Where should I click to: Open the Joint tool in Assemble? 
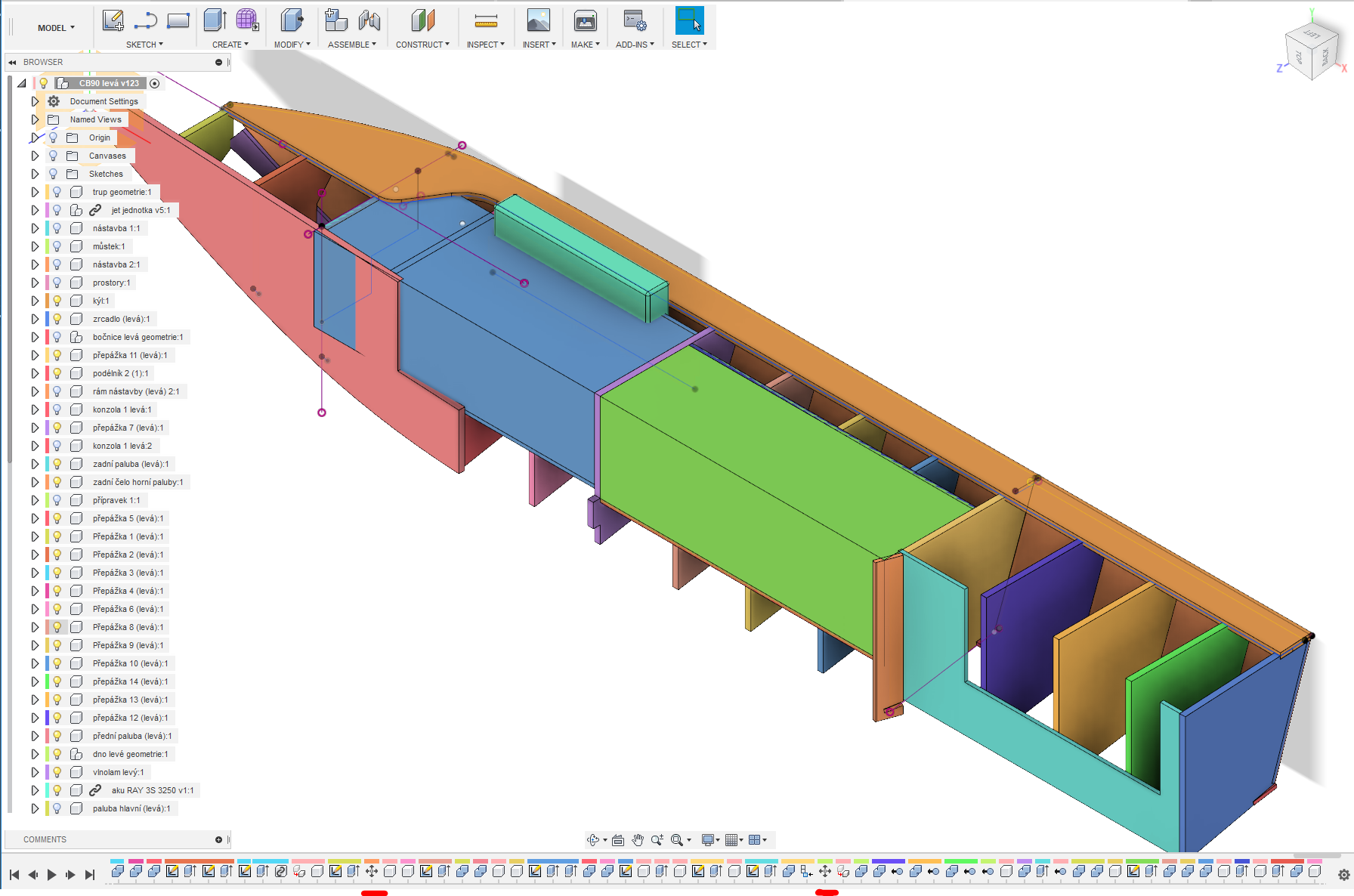369,20
